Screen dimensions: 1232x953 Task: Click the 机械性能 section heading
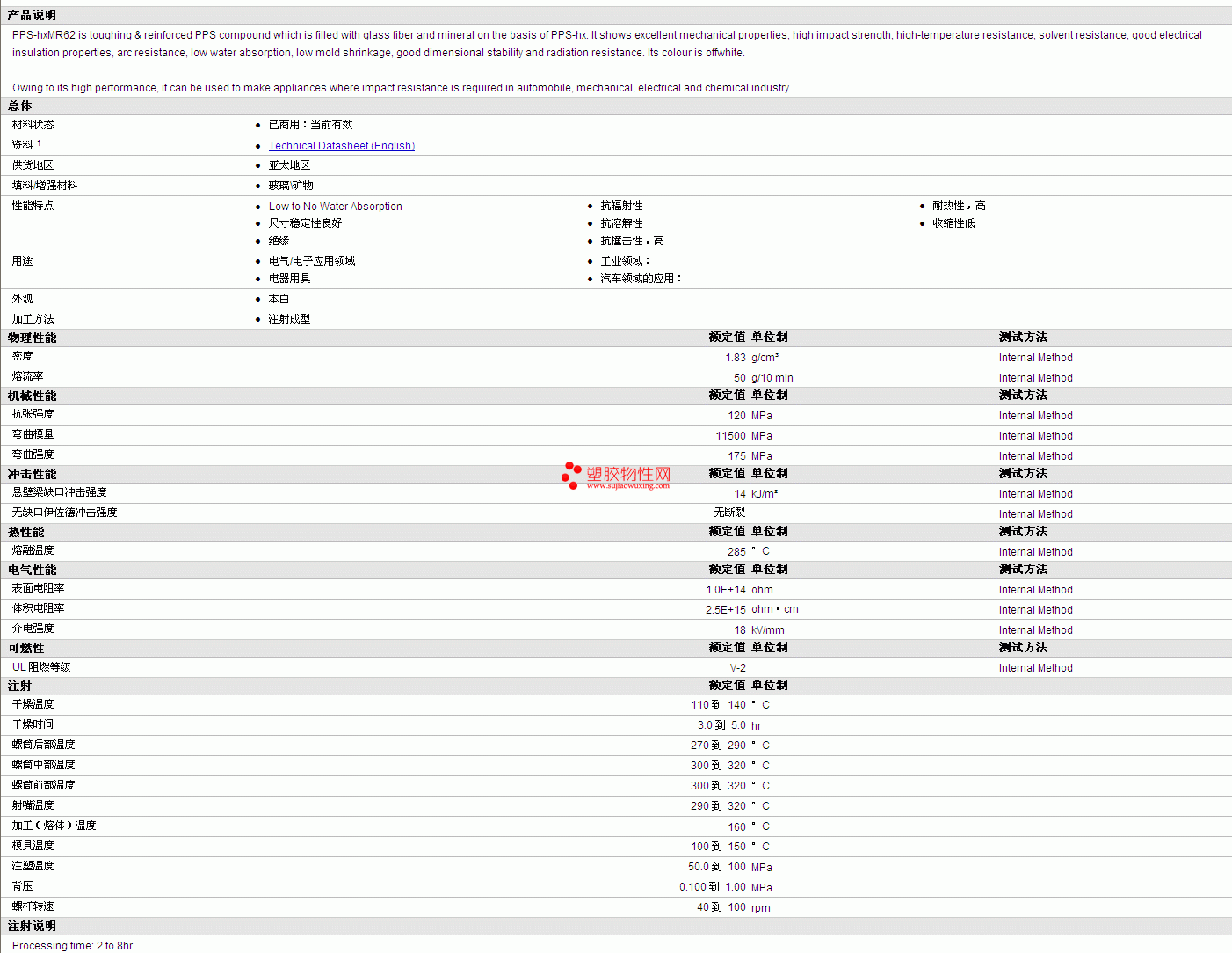32,396
